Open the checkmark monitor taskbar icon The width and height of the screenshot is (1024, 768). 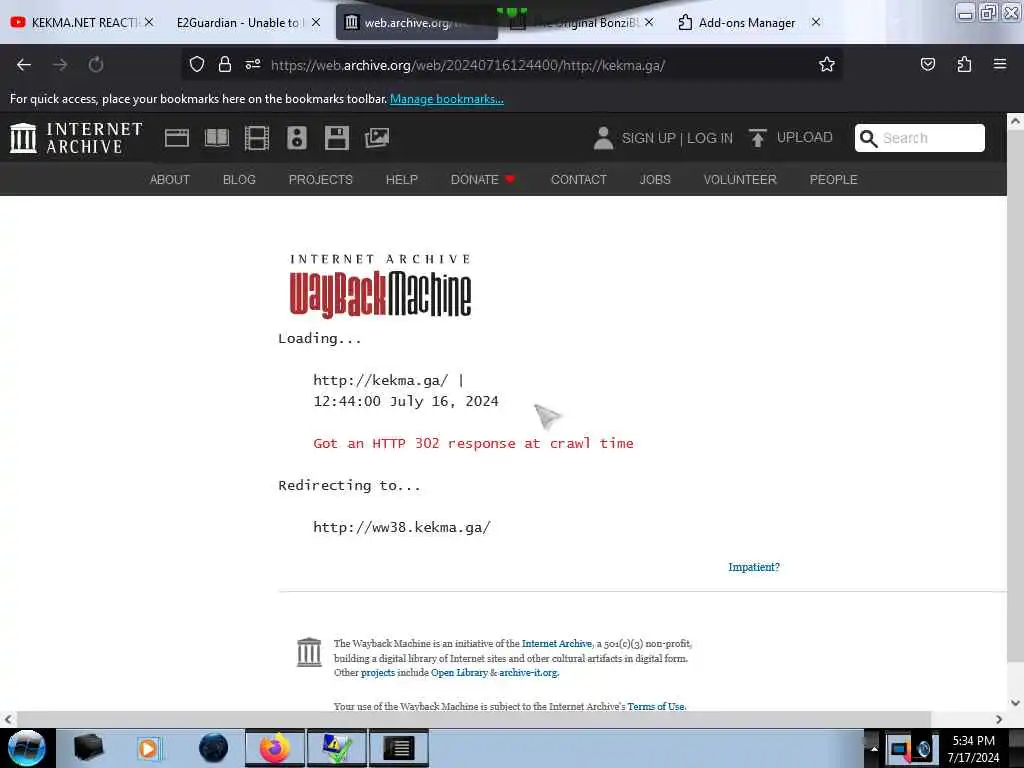tap(336, 748)
